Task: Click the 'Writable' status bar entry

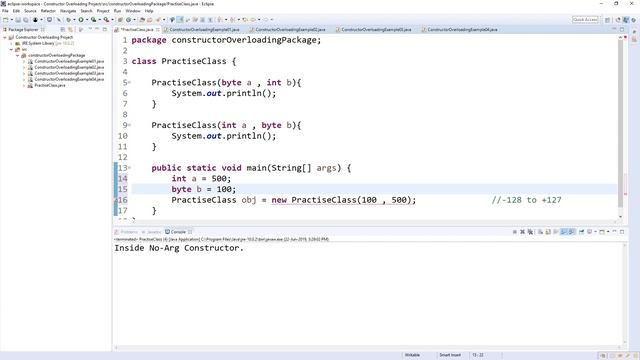Action: [412, 355]
